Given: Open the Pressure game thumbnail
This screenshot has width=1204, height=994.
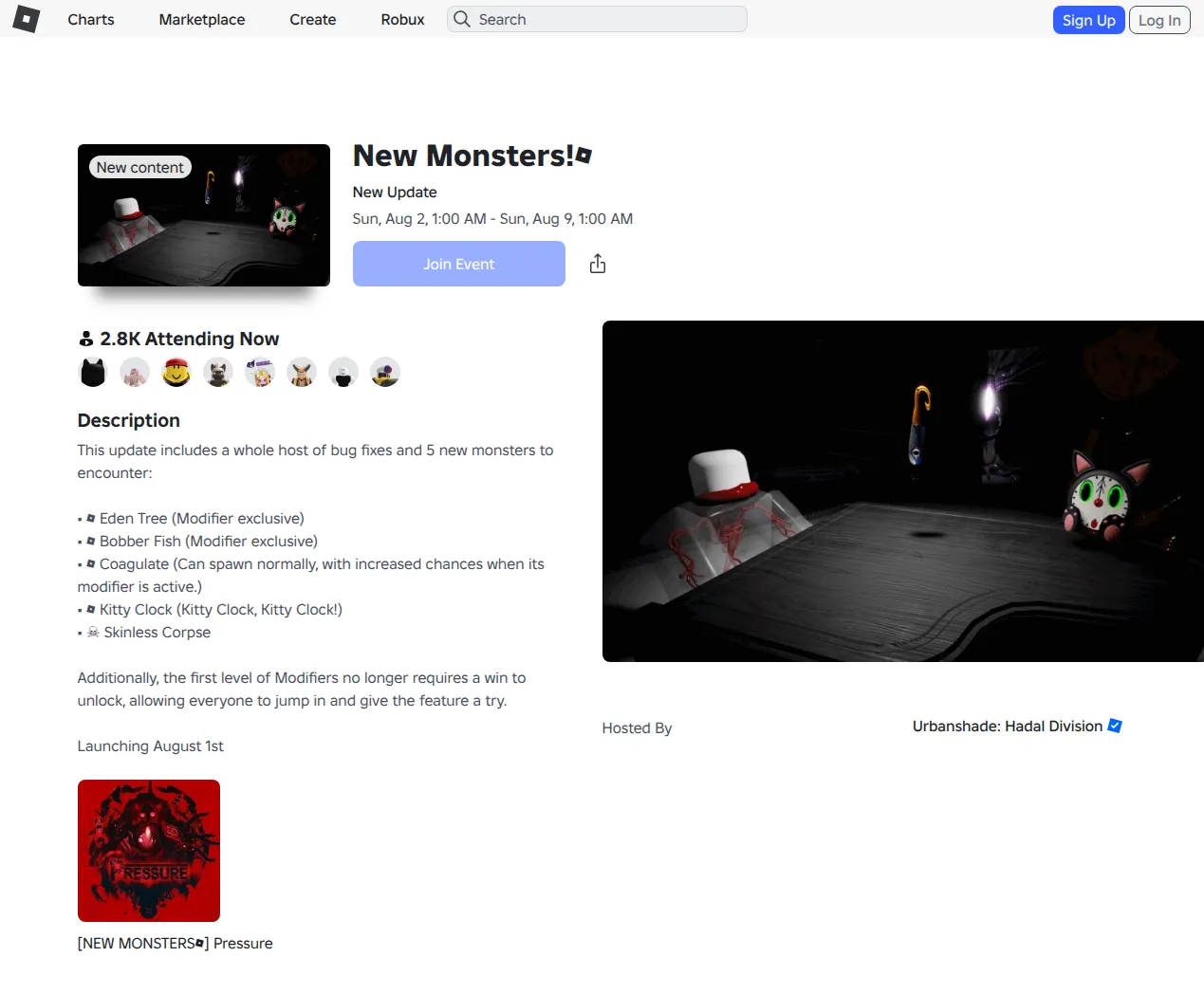Looking at the screenshot, I should pos(149,851).
